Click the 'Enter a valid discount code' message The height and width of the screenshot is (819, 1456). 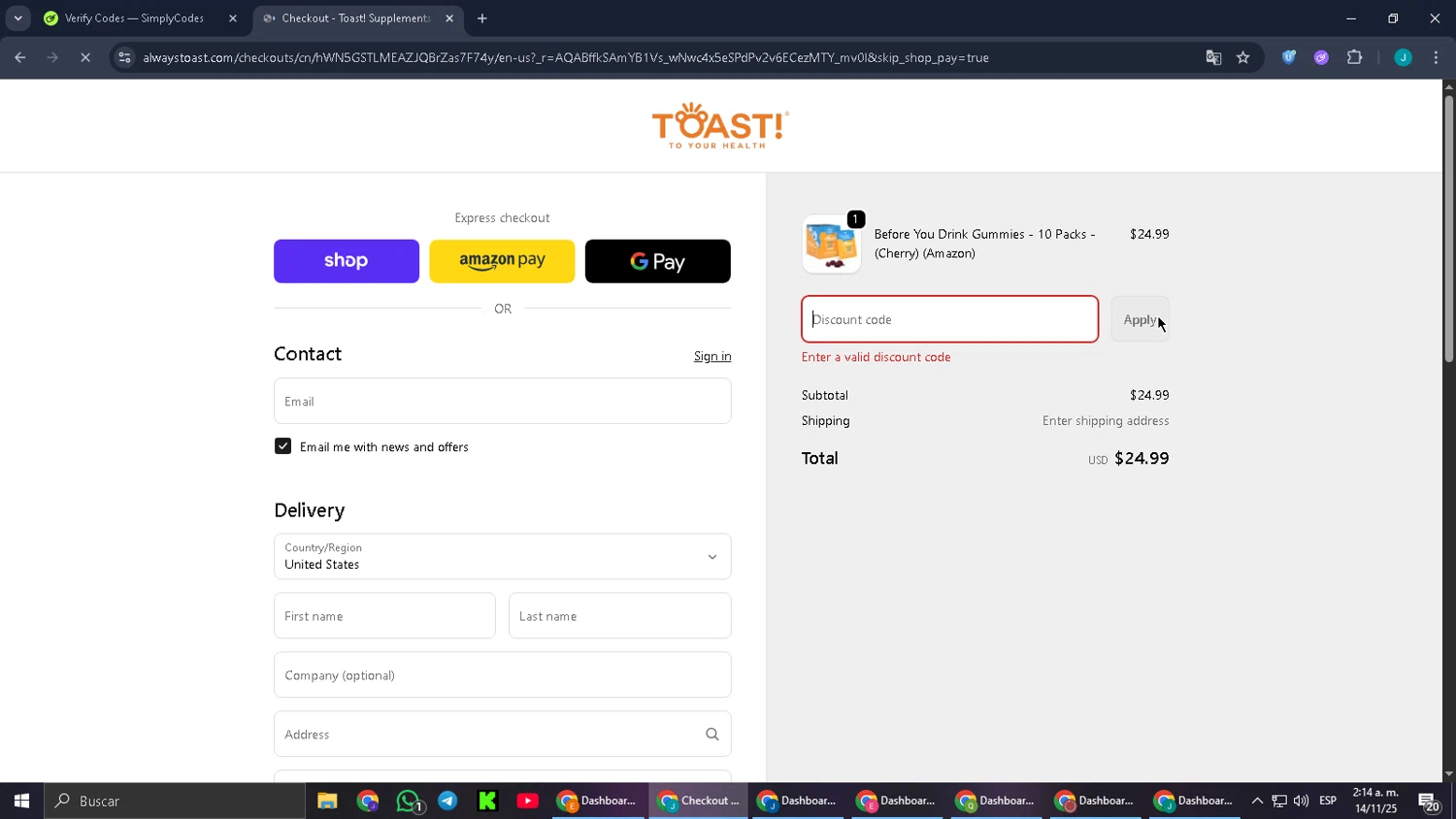click(x=876, y=357)
